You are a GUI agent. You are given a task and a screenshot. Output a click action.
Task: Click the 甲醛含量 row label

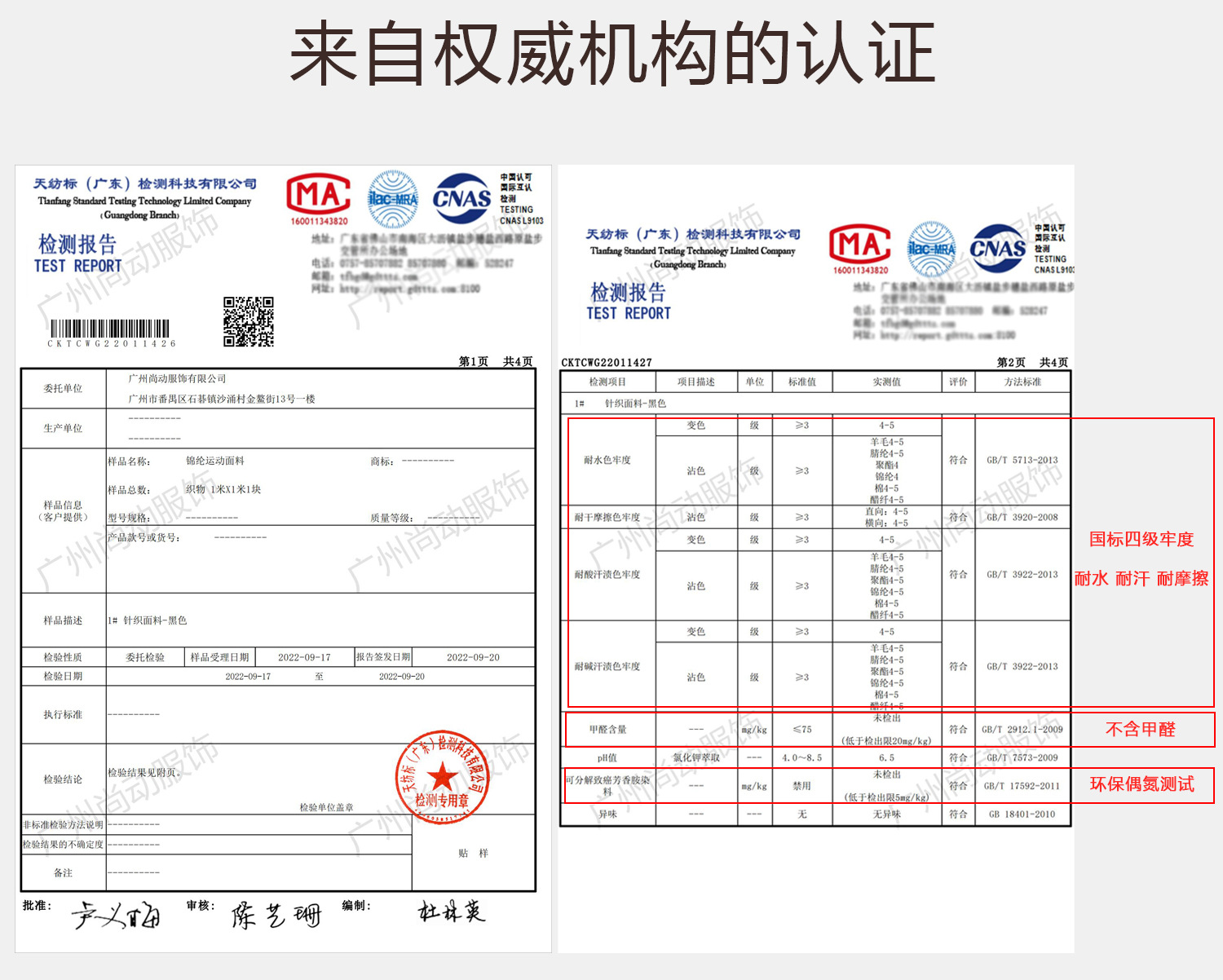607,730
